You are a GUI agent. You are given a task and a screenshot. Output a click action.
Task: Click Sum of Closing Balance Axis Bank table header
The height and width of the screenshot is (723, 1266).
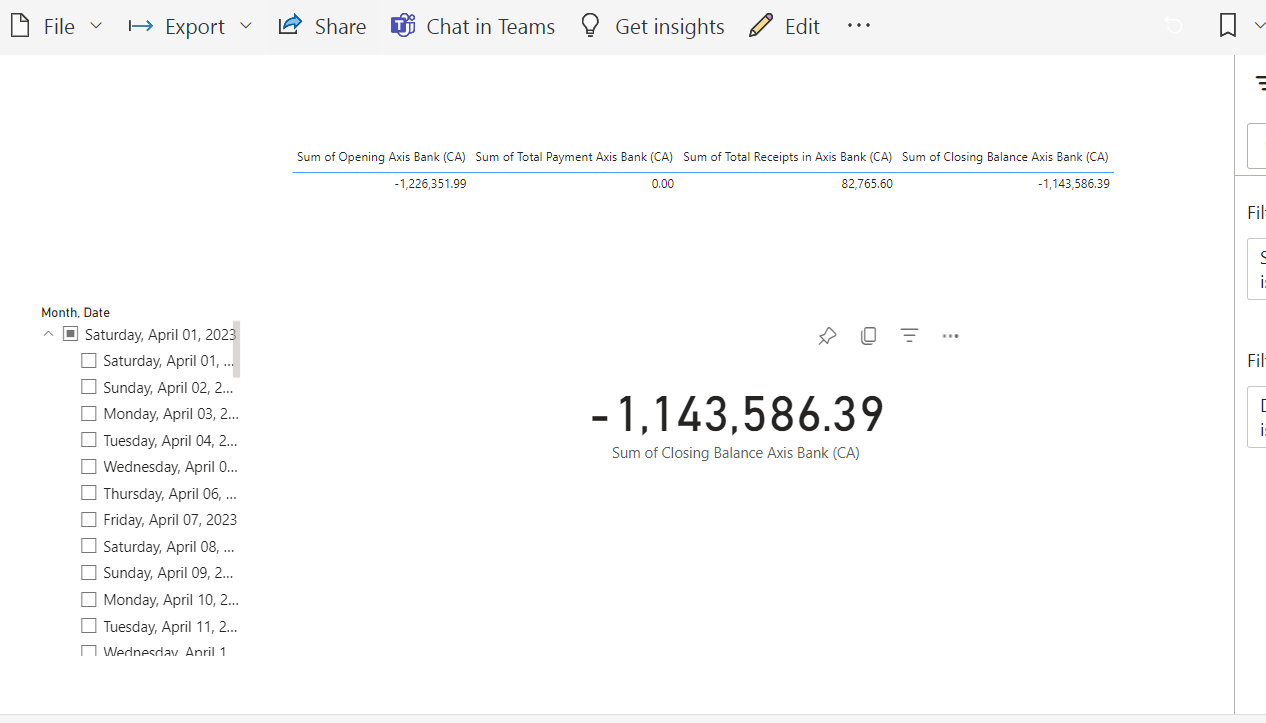point(1005,157)
